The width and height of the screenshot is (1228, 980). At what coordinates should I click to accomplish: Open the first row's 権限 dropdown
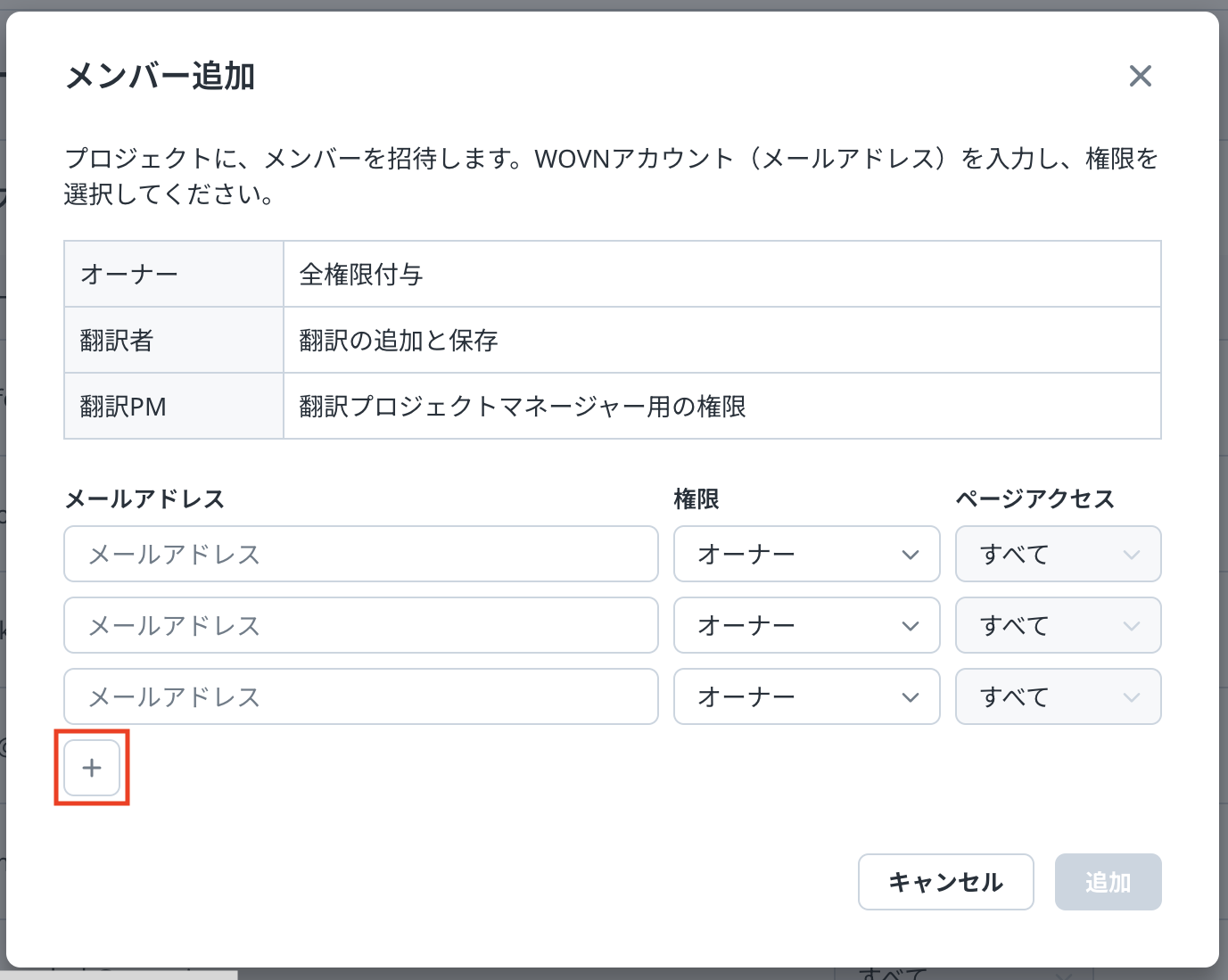(x=806, y=554)
